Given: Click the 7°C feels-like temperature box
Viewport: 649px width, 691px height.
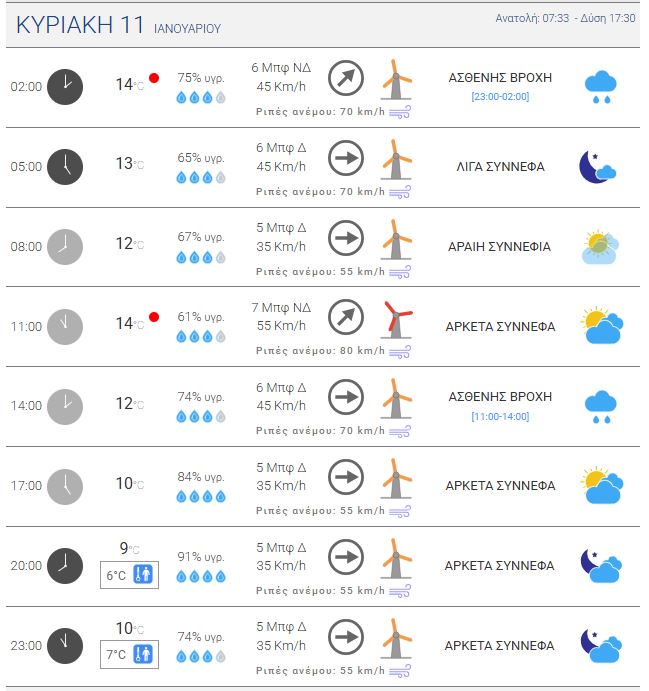Looking at the screenshot, I should tap(128, 655).
